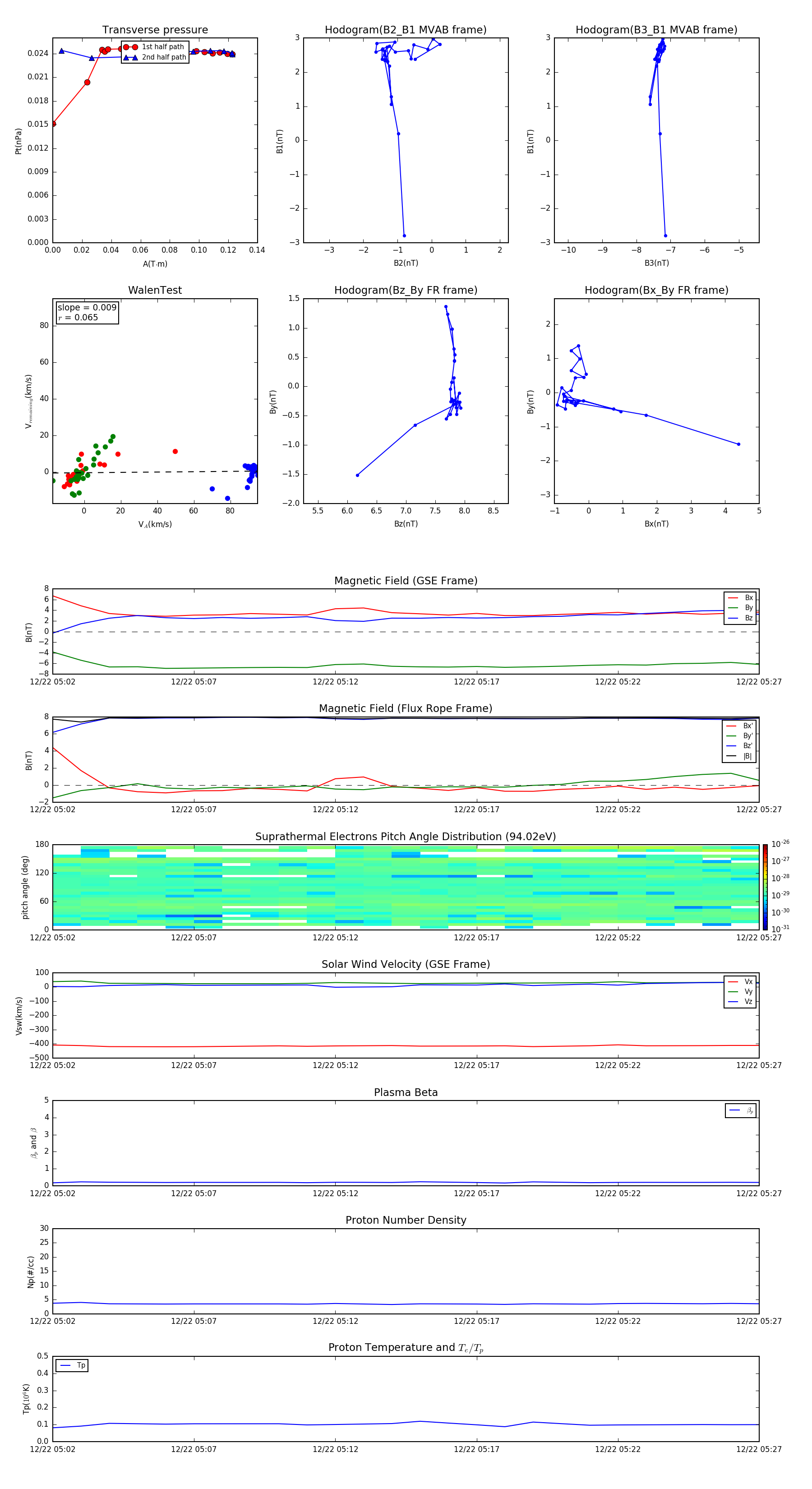Click the pitch angle colorbar
This screenshot has width=812, height=1489.
765,887
